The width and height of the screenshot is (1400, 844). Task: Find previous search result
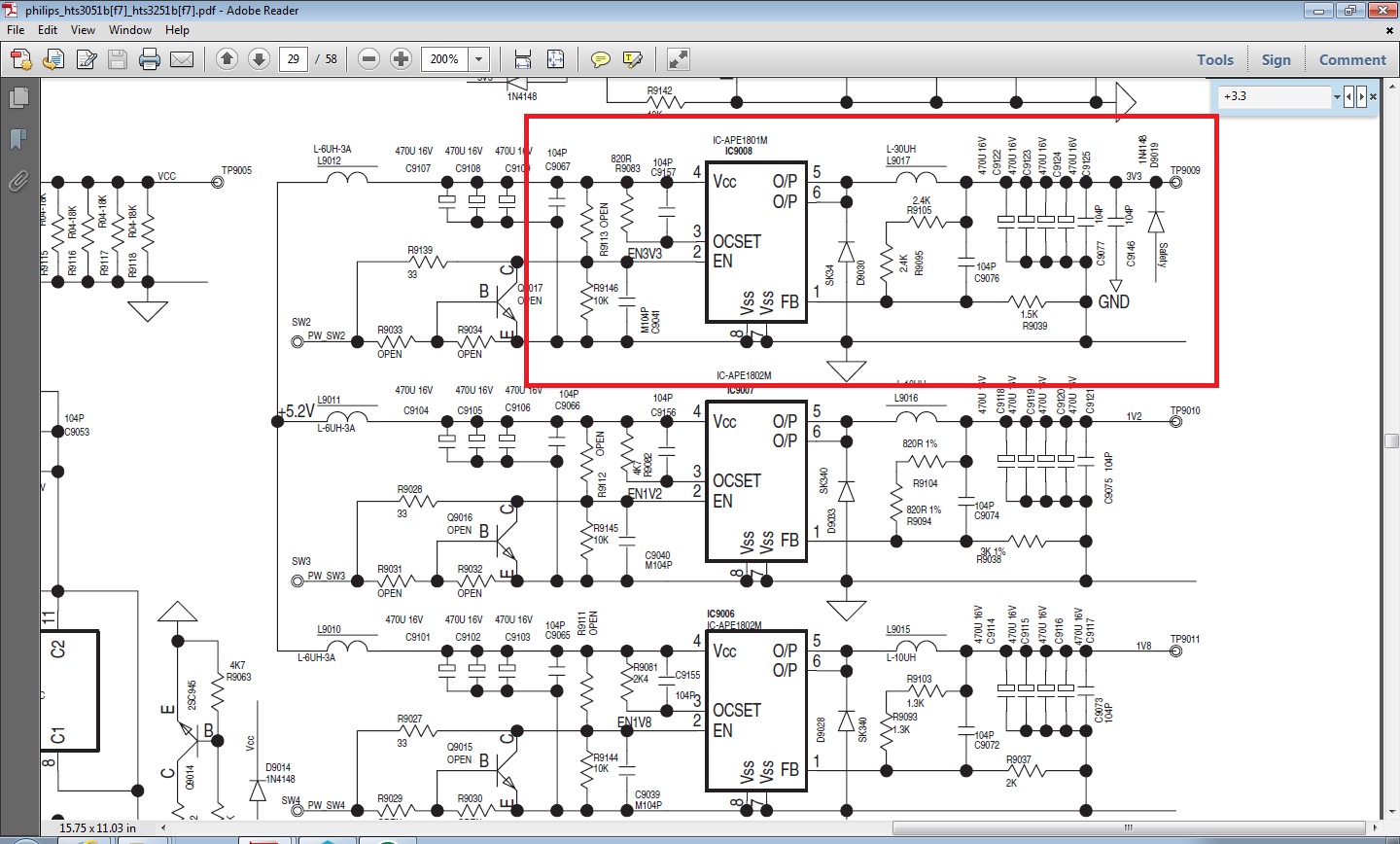click(x=1349, y=97)
